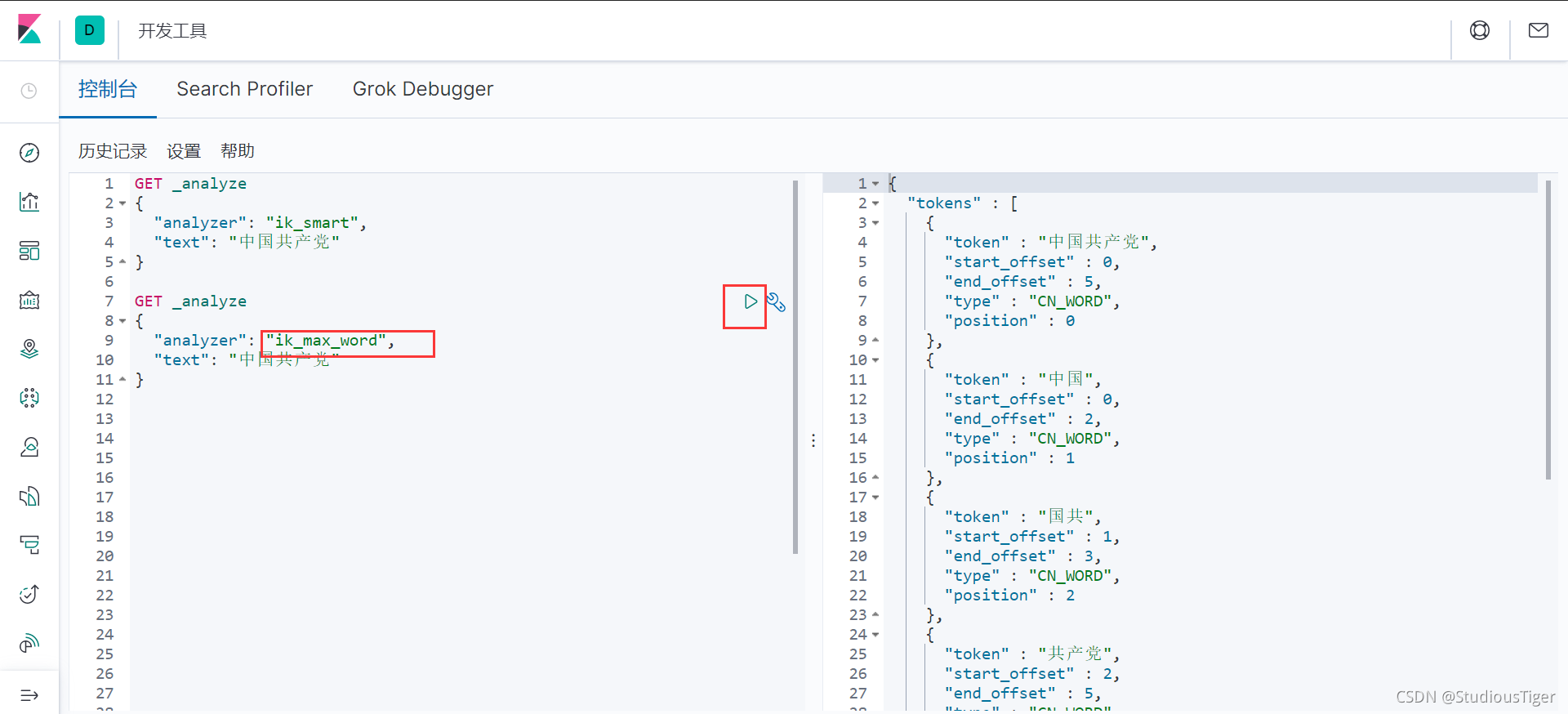Viewport: 1568px width, 714px height.
Task: Send request with the play button
Action: [751, 301]
